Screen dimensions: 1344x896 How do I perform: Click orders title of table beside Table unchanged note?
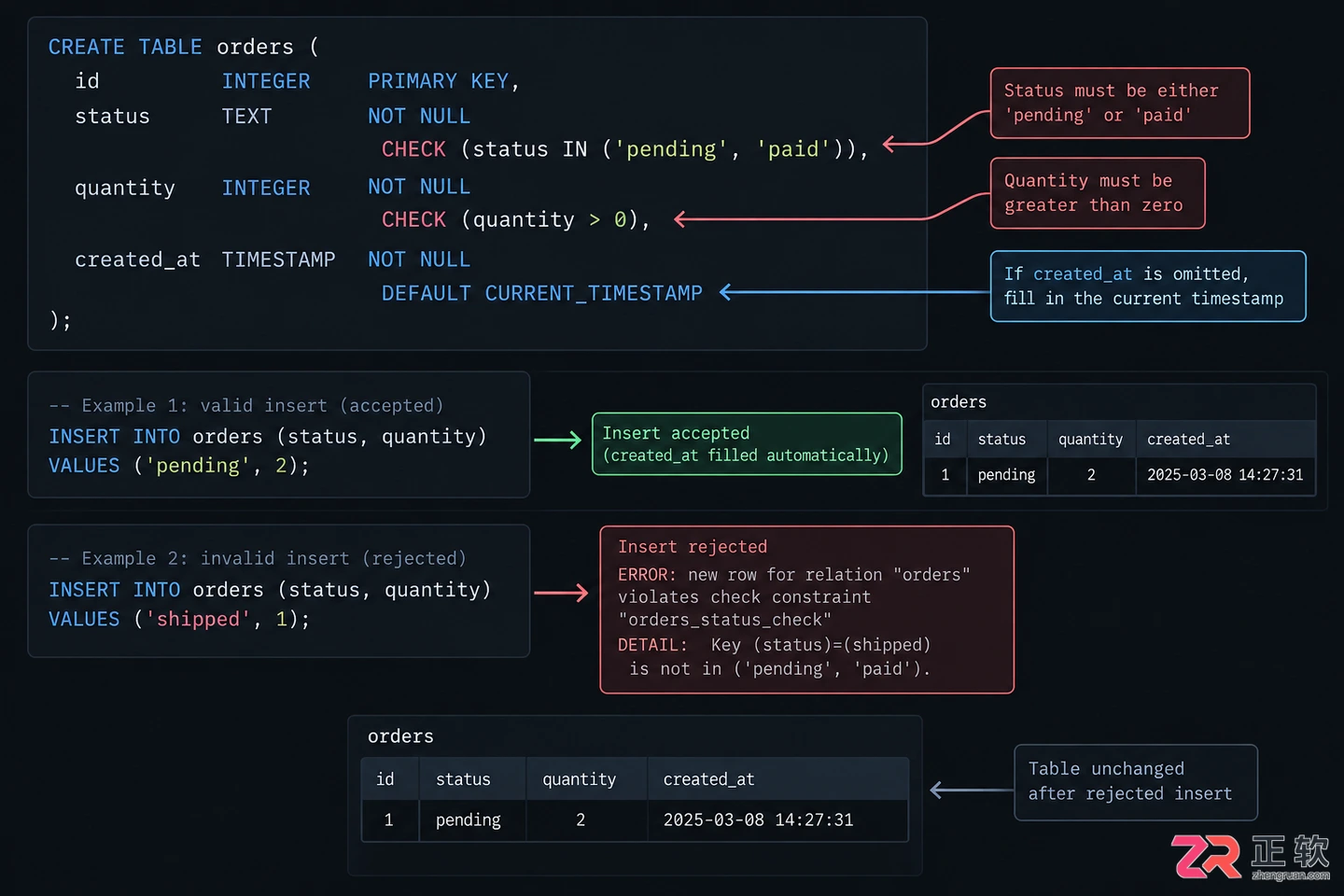coord(400,736)
